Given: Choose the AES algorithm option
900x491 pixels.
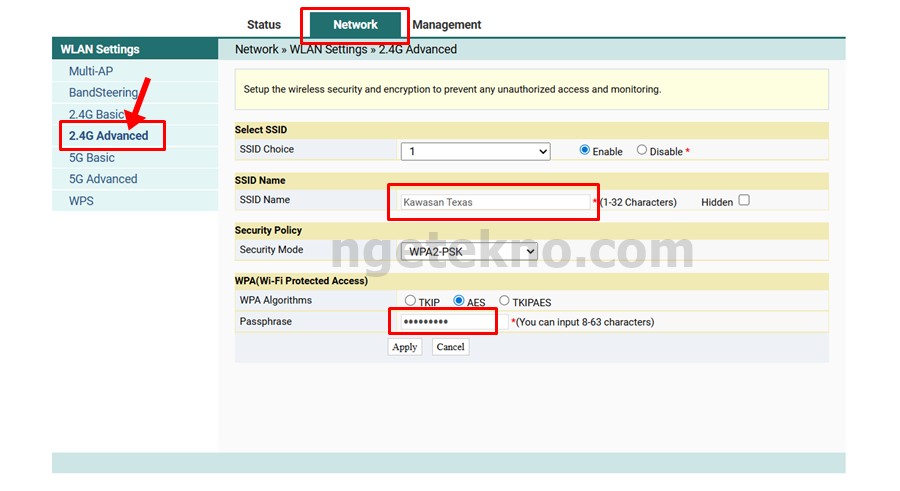Looking at the screenshot, I should click(x=459, y=301).
